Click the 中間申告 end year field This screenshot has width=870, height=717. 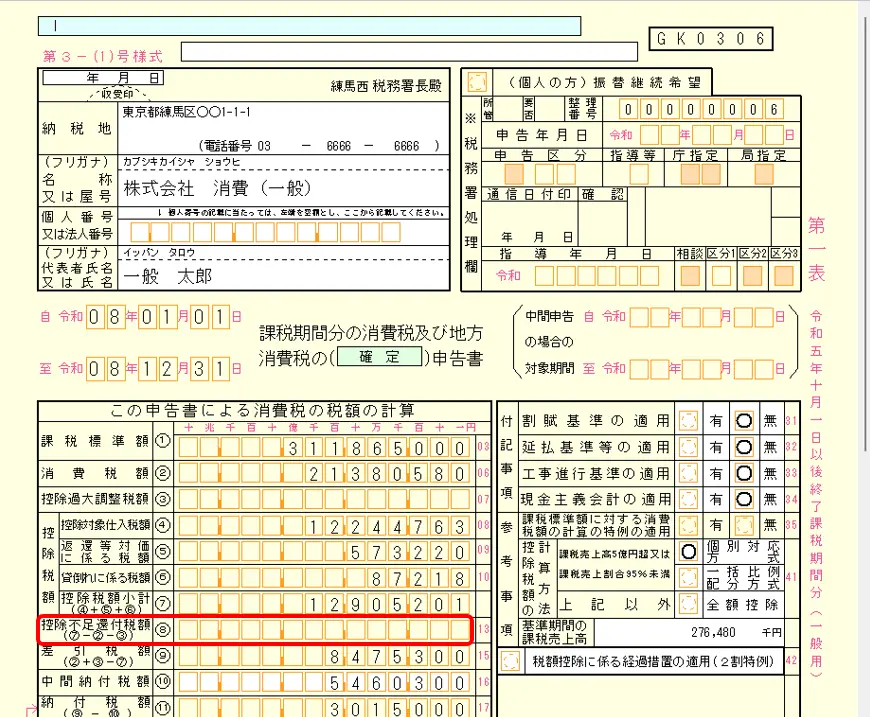tap(649, 368)
